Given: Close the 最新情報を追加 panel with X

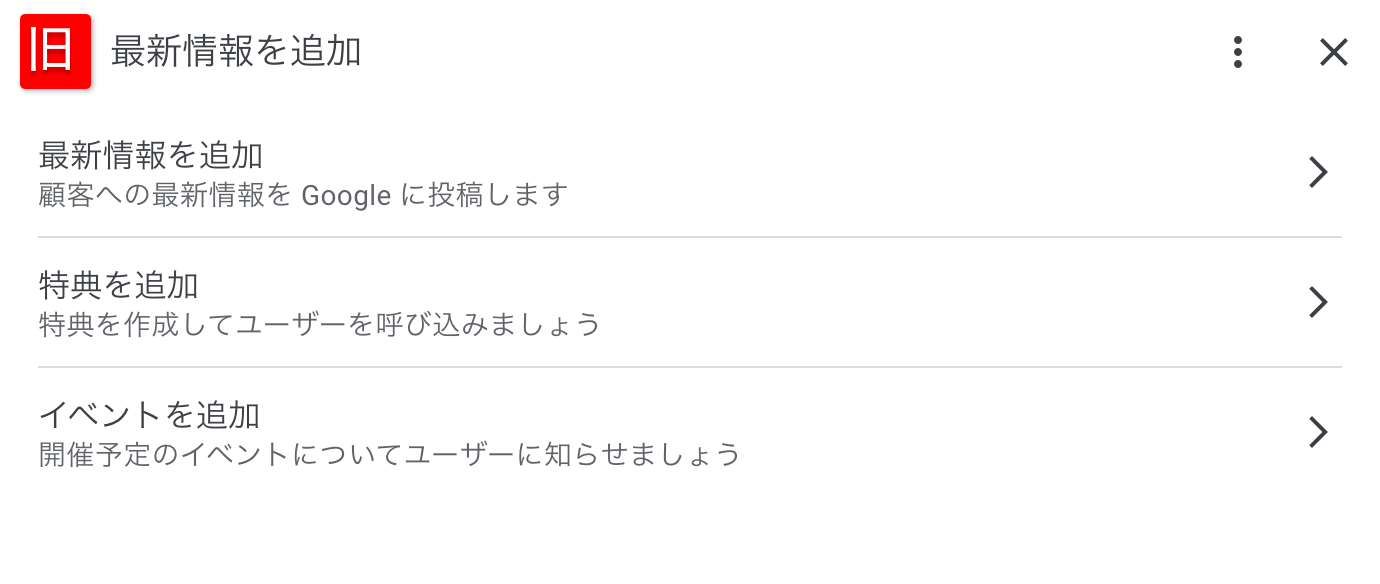Looking at the screenshot, I should point(1334,52).
